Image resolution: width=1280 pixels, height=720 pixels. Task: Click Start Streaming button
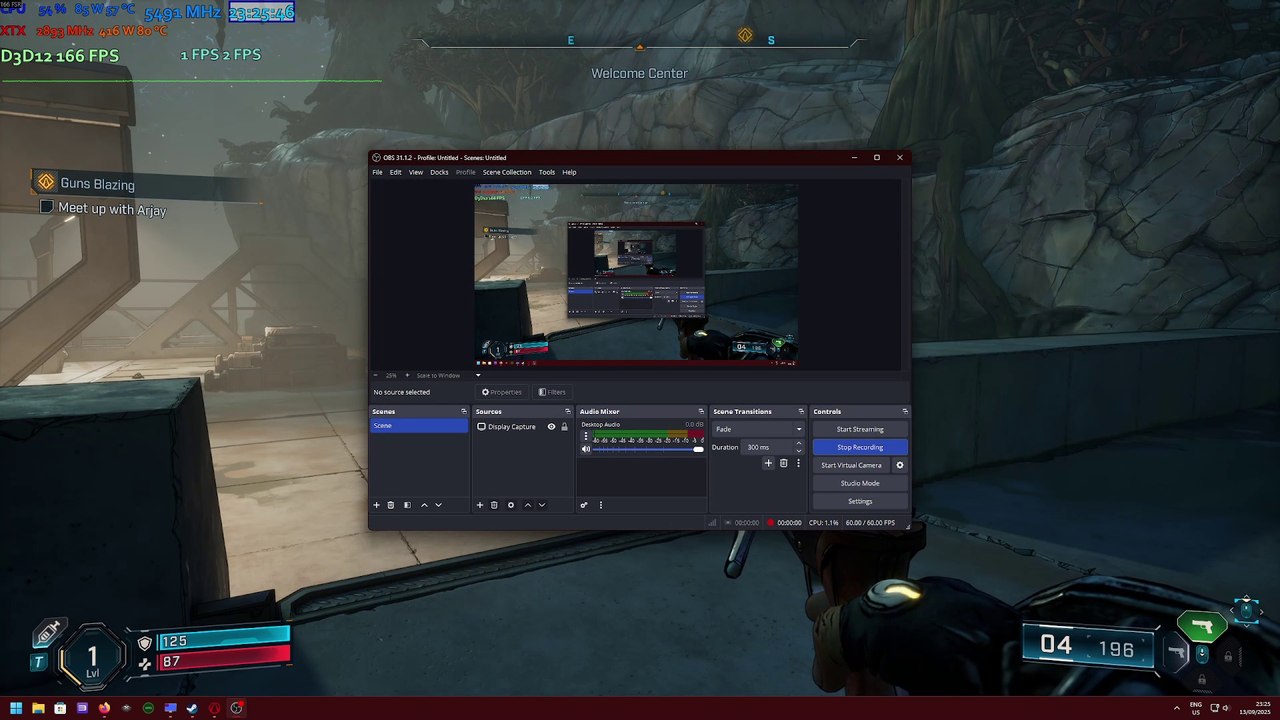point(860,429)
